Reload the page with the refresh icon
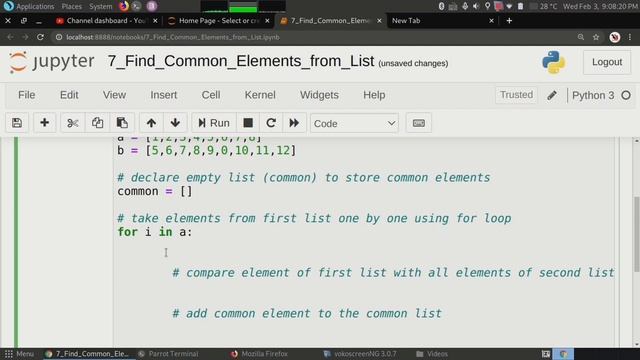The width and height of the screenshot is (640, 360). 40,37
